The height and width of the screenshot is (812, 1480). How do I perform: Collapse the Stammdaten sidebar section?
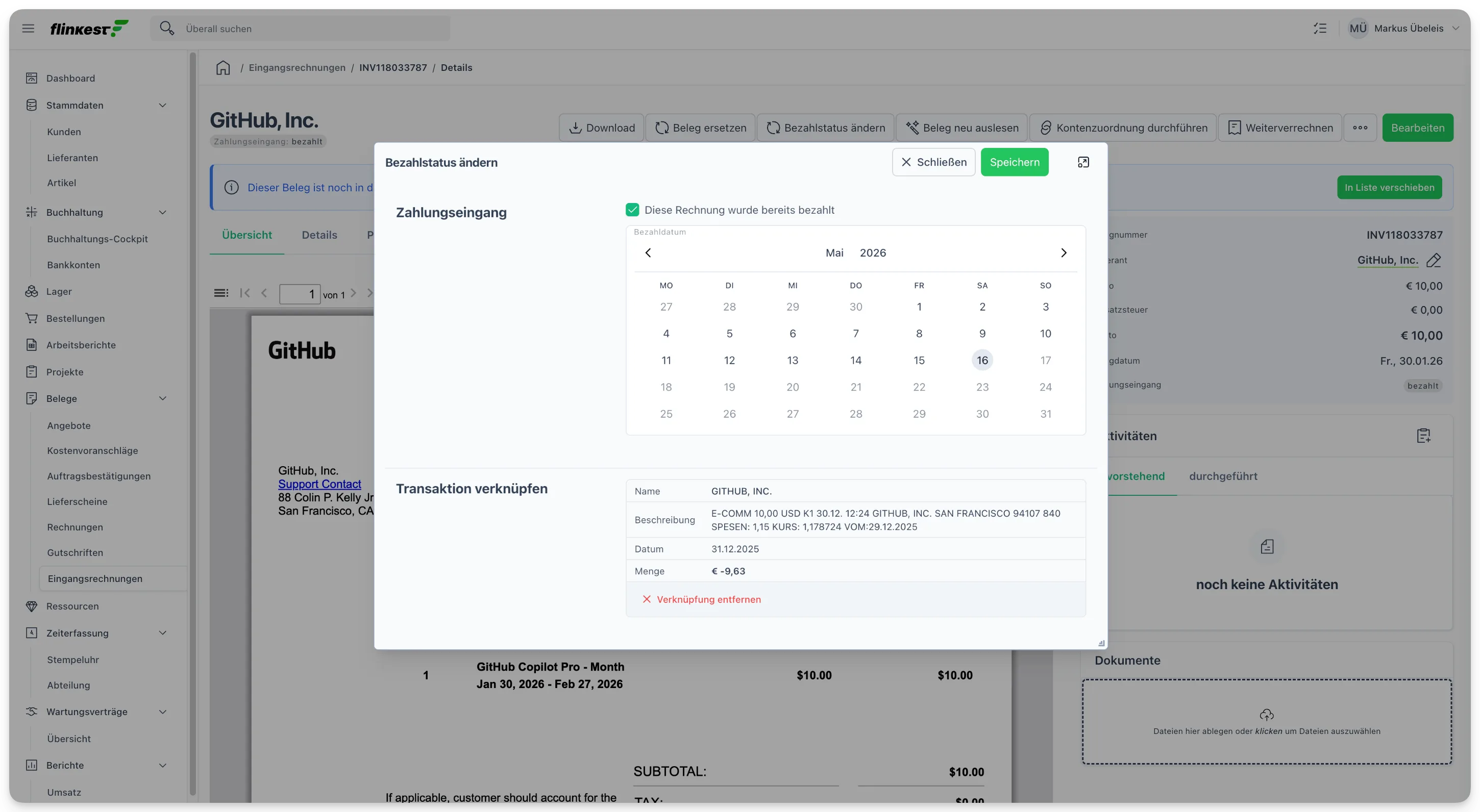(x=163, y=105)
